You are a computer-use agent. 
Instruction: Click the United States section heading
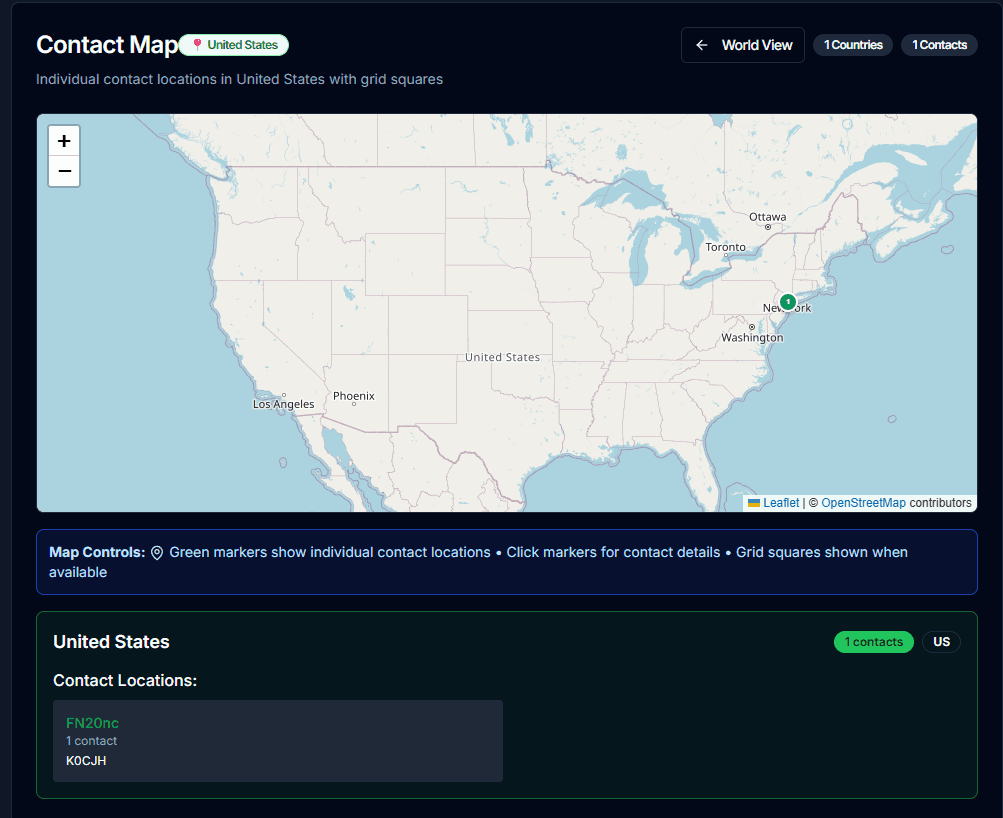[111, 641]
